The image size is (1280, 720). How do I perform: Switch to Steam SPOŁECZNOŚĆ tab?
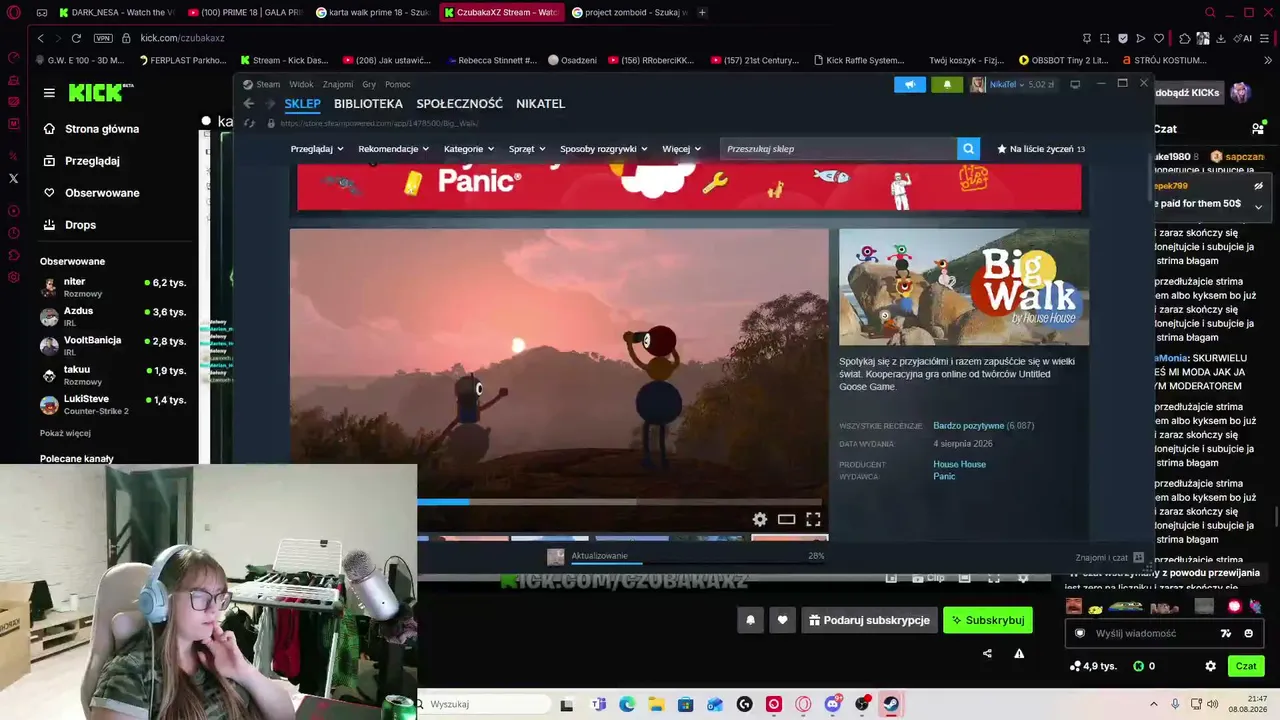(459, 104)
